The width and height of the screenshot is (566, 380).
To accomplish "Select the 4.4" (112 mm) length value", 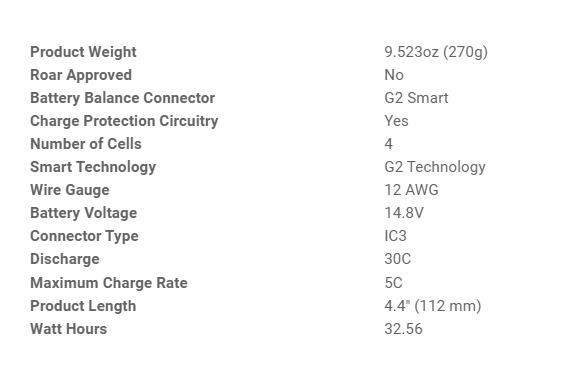I will point(433,306).
